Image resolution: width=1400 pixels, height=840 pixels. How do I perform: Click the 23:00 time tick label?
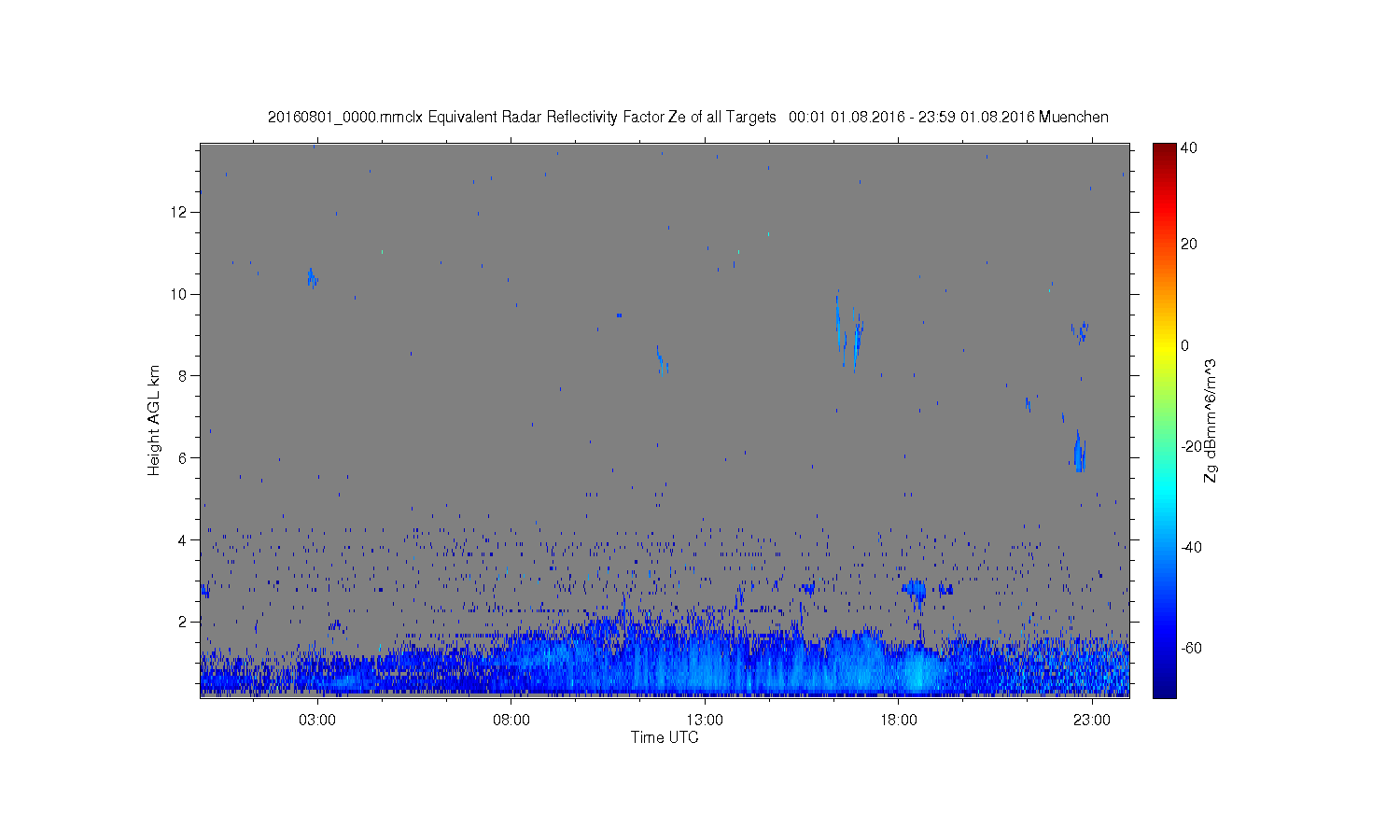(1092, 721)
